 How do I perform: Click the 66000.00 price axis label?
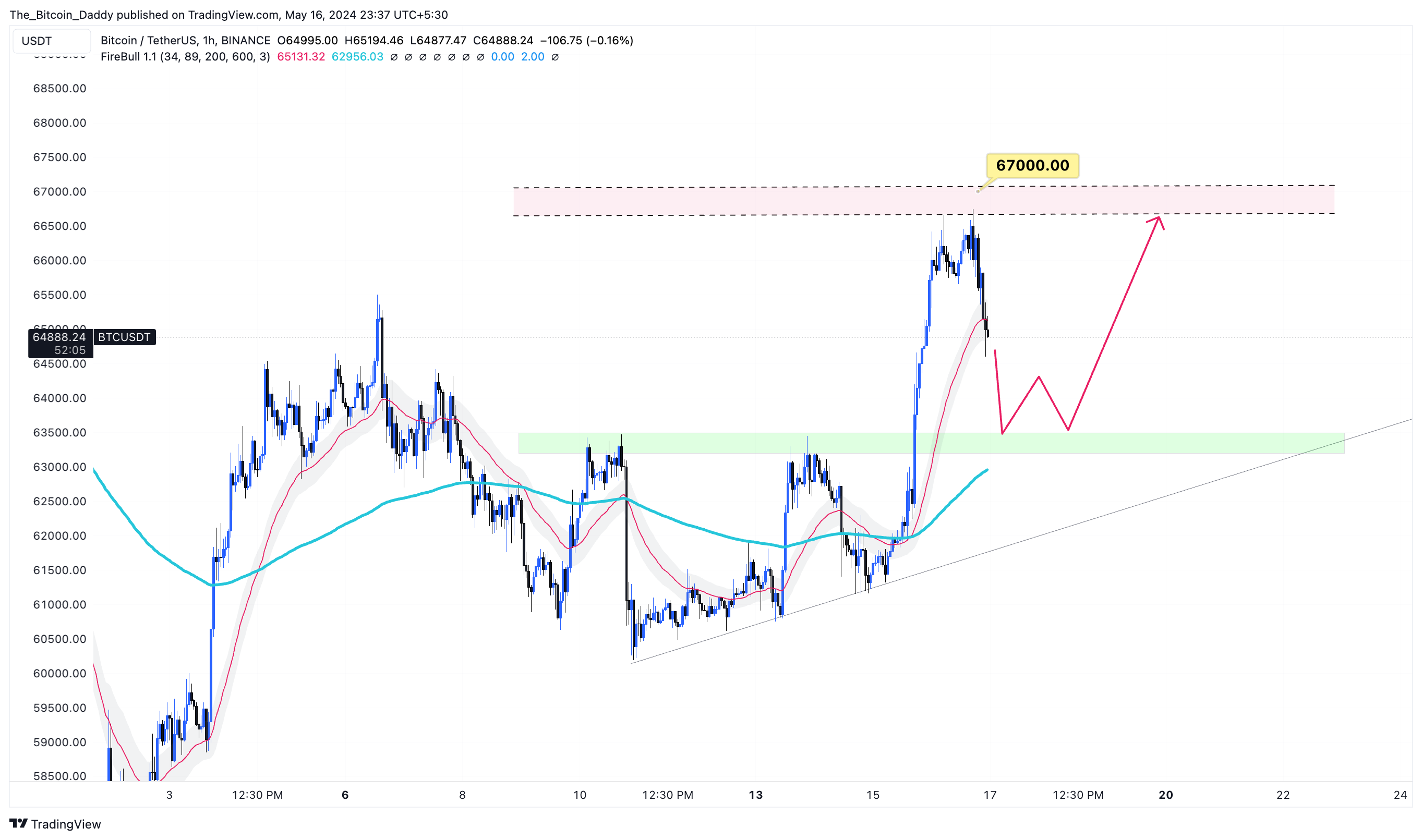coord(59,260)
